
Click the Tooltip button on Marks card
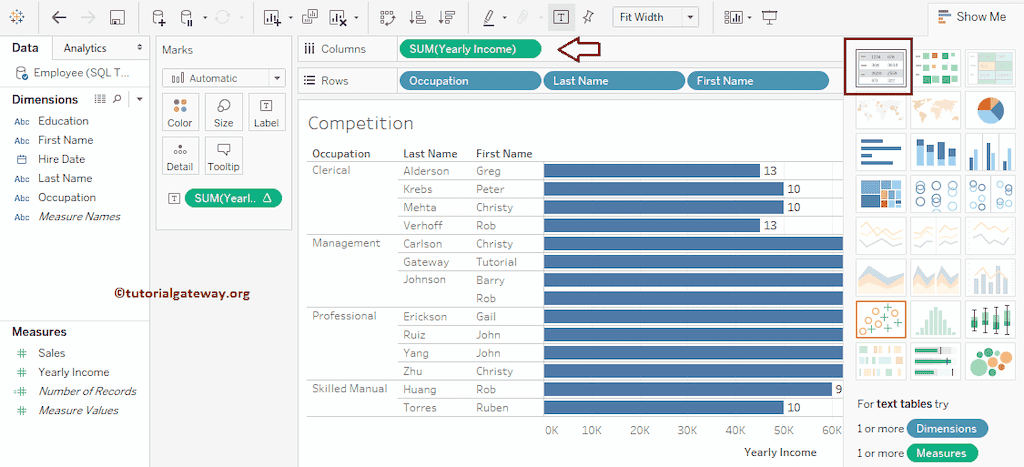click(x=223, y=156)
